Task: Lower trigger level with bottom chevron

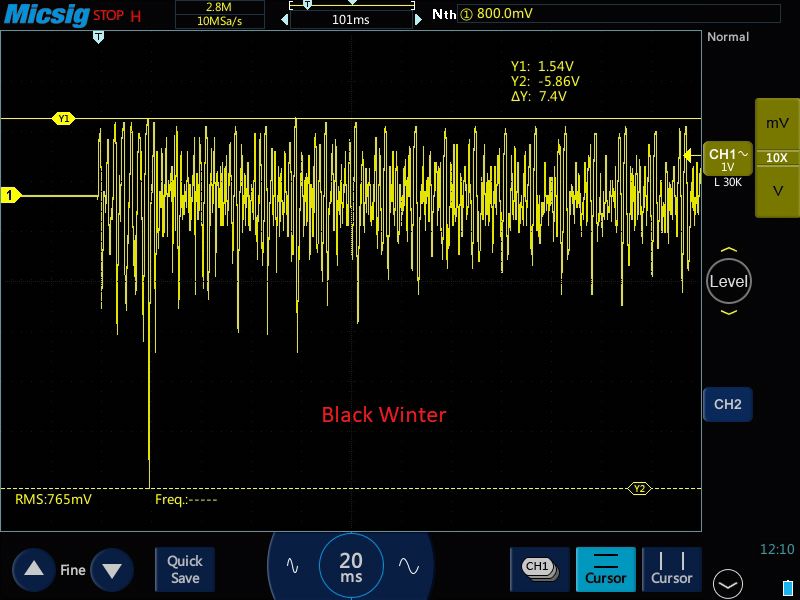Action: click(x=728, y=312)
